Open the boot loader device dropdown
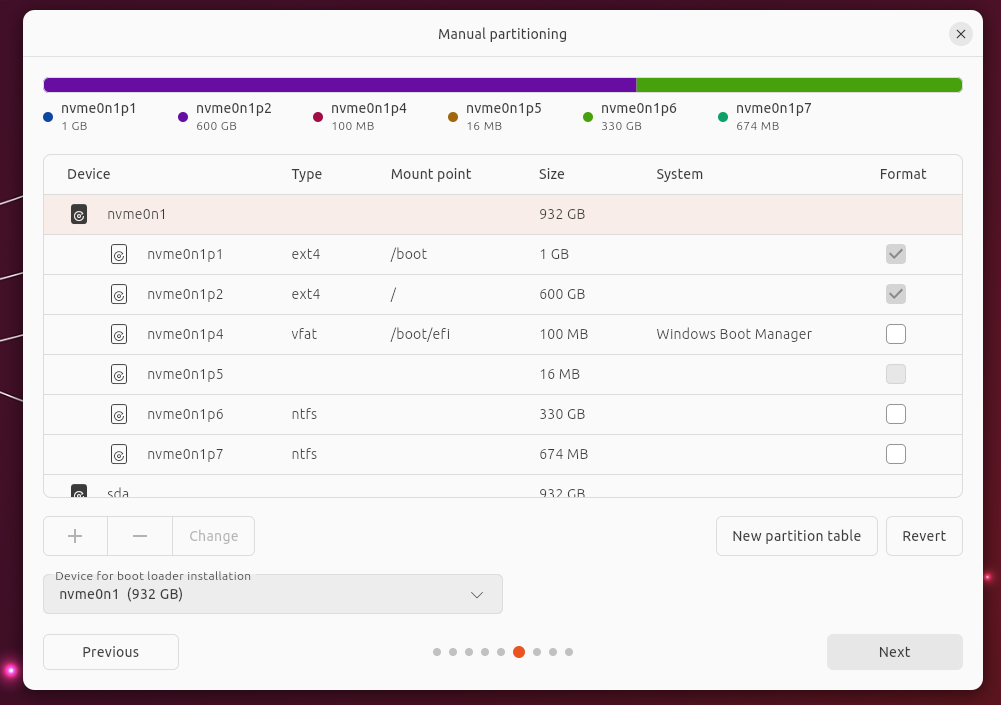The height and width of the screenshot is (705, 1001). click(x=272, y=594)
